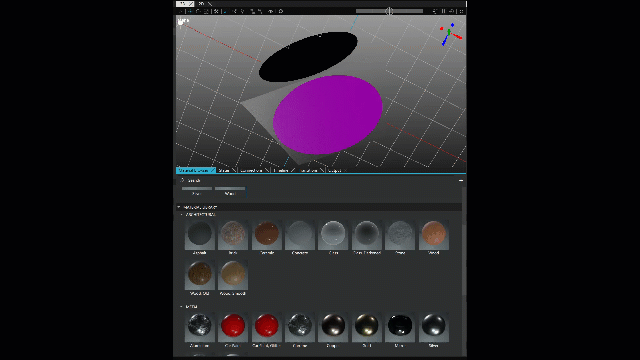Click the axis orientation gizmo in the viewport
This screenshot has height=360, width=640.
click(450, 34)
